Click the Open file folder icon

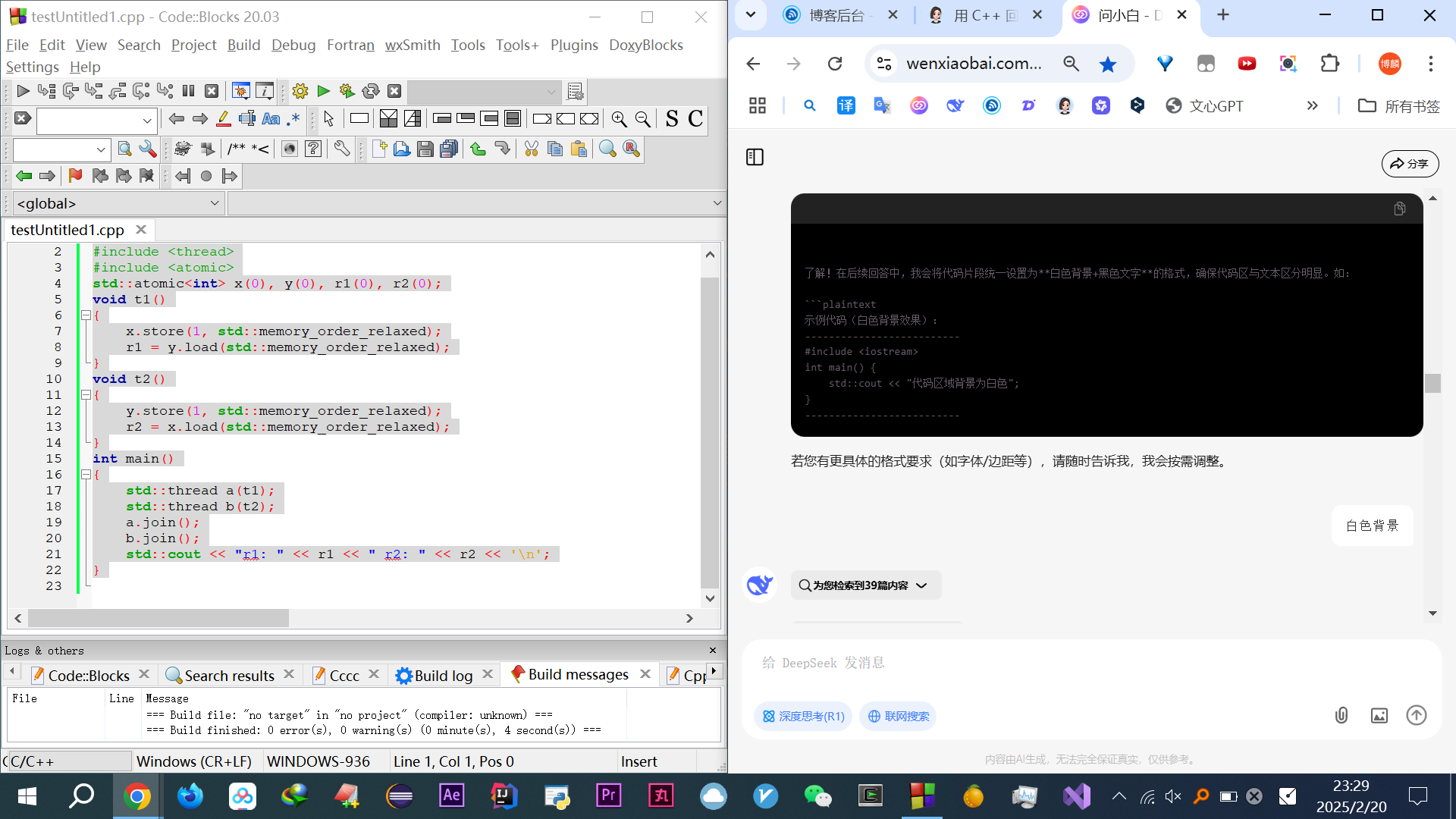[x=402, y=149]
